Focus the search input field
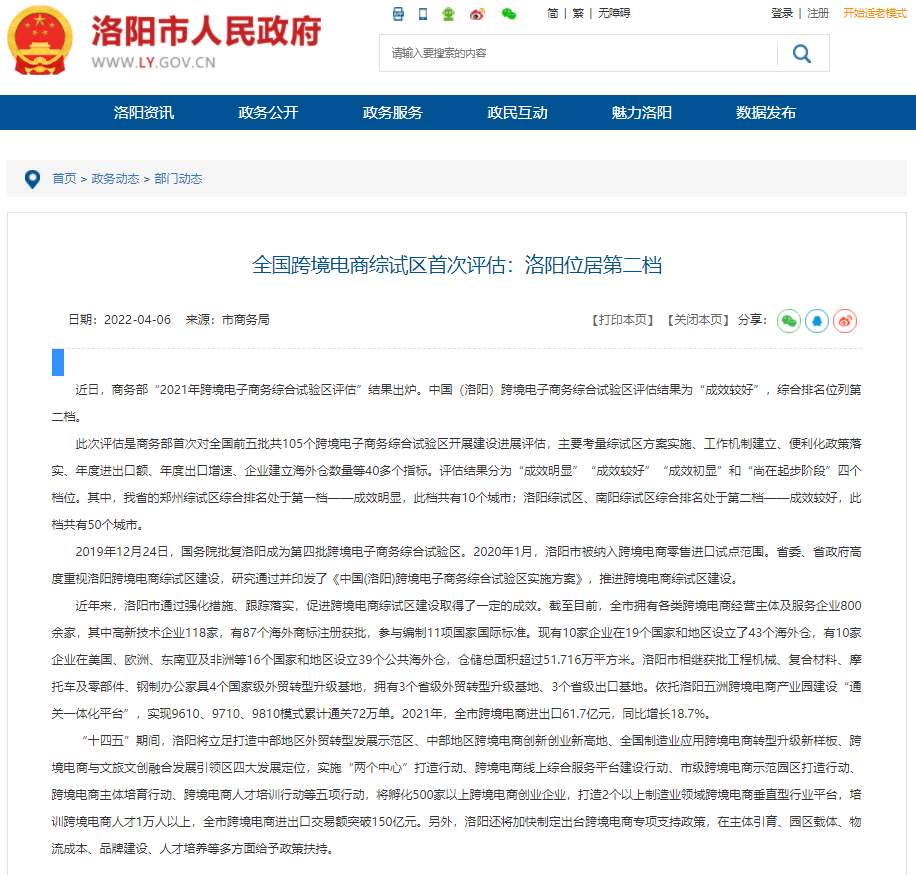 click(x=578, y=53)
